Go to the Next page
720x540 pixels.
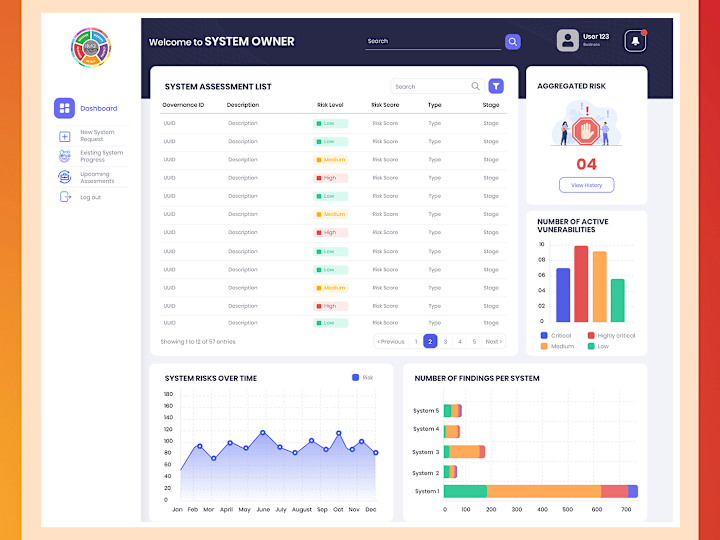(494, 342)
